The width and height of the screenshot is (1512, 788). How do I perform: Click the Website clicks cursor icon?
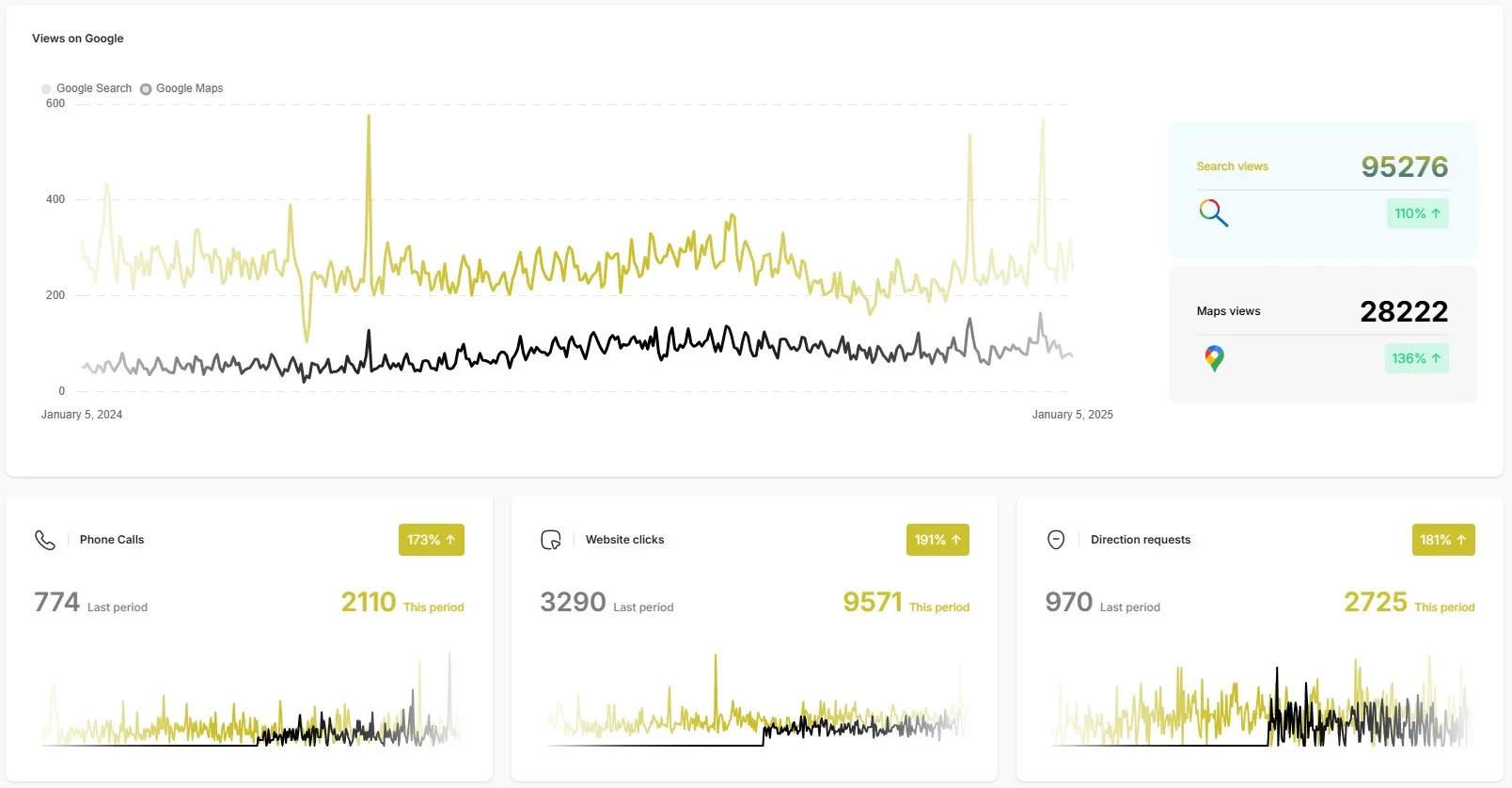point(551,540)
